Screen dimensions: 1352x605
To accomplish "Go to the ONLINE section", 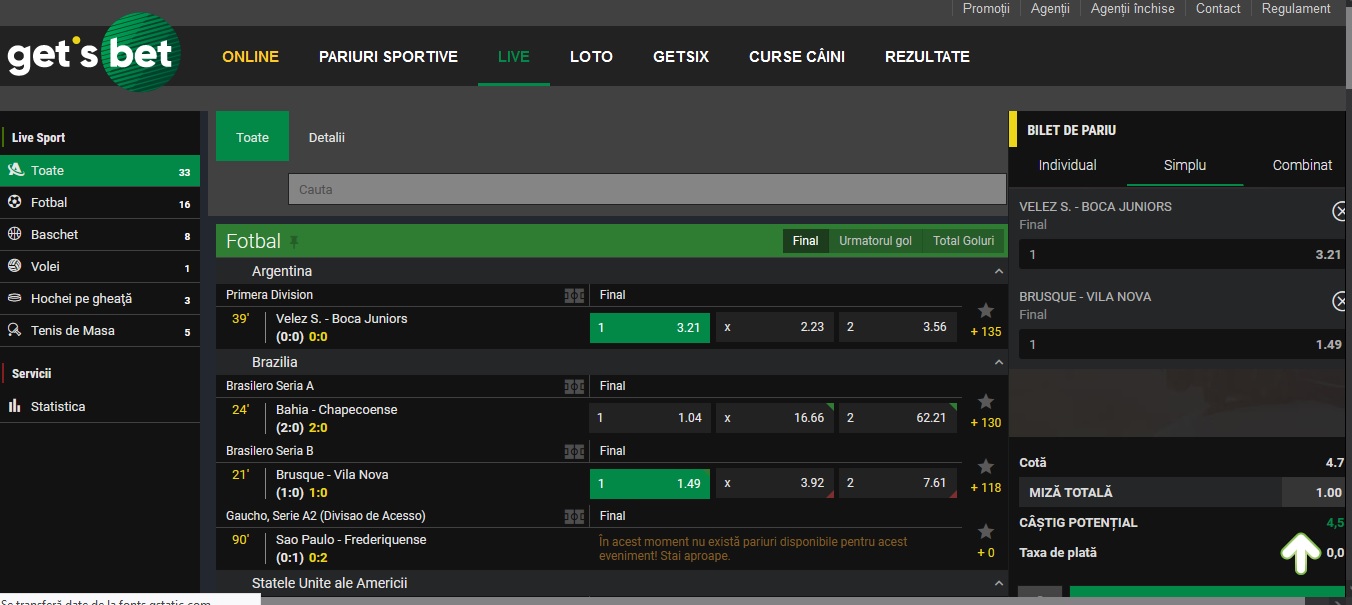I will tap(250, 57).
